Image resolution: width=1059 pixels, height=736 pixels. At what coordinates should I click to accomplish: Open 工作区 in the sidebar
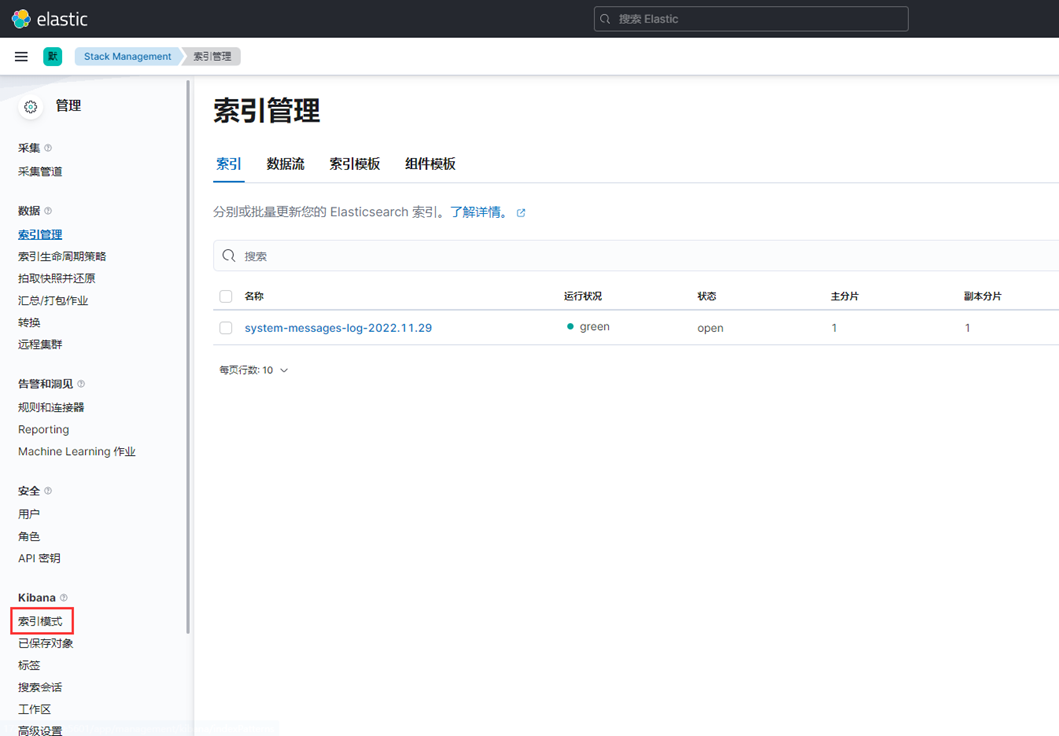(34, 709)
